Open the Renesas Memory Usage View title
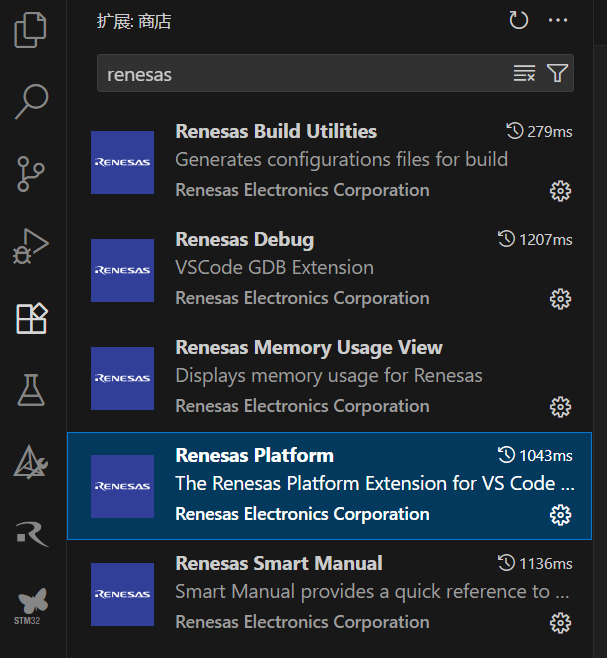Viewport: 607px width, 658px height. click(x=309, y=348)
